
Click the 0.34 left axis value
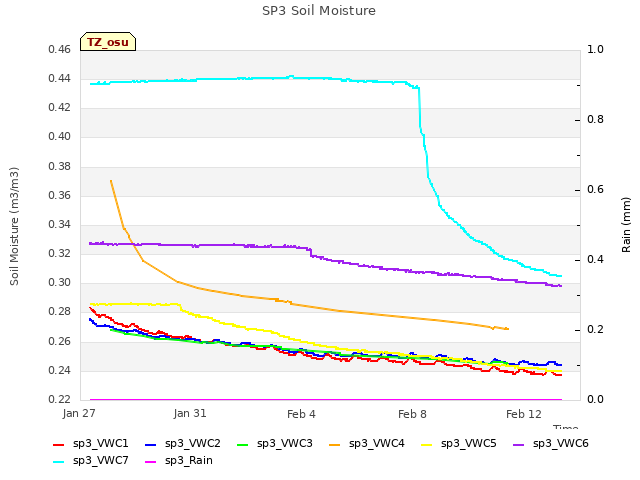tap(60, 224)
